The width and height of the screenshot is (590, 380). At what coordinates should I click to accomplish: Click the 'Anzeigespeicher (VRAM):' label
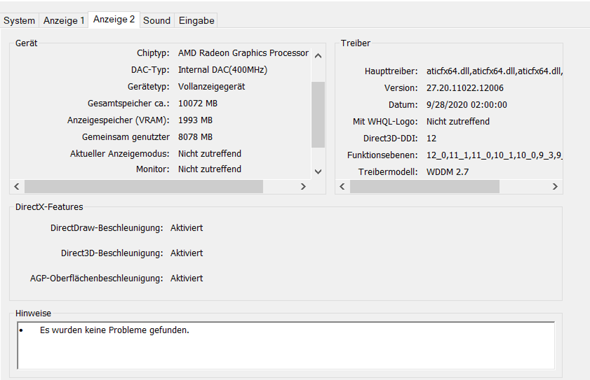point(119,120)
